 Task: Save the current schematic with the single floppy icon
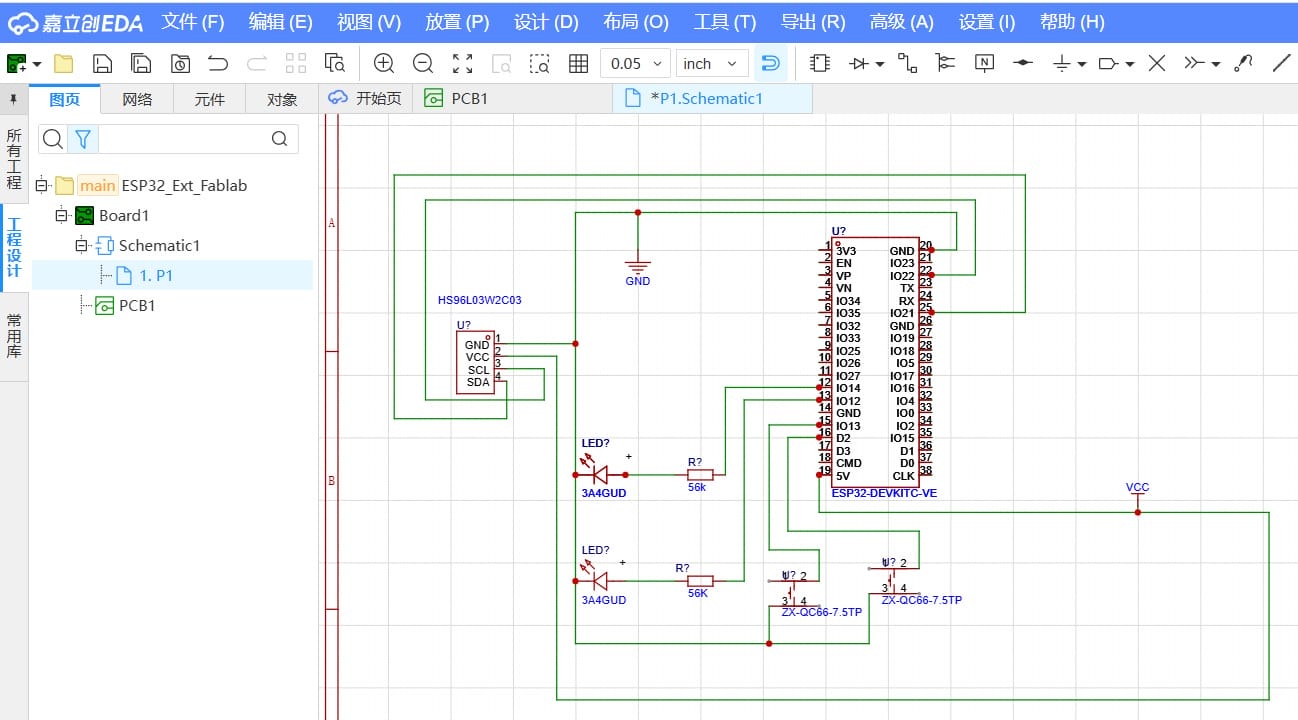(102, 64)
